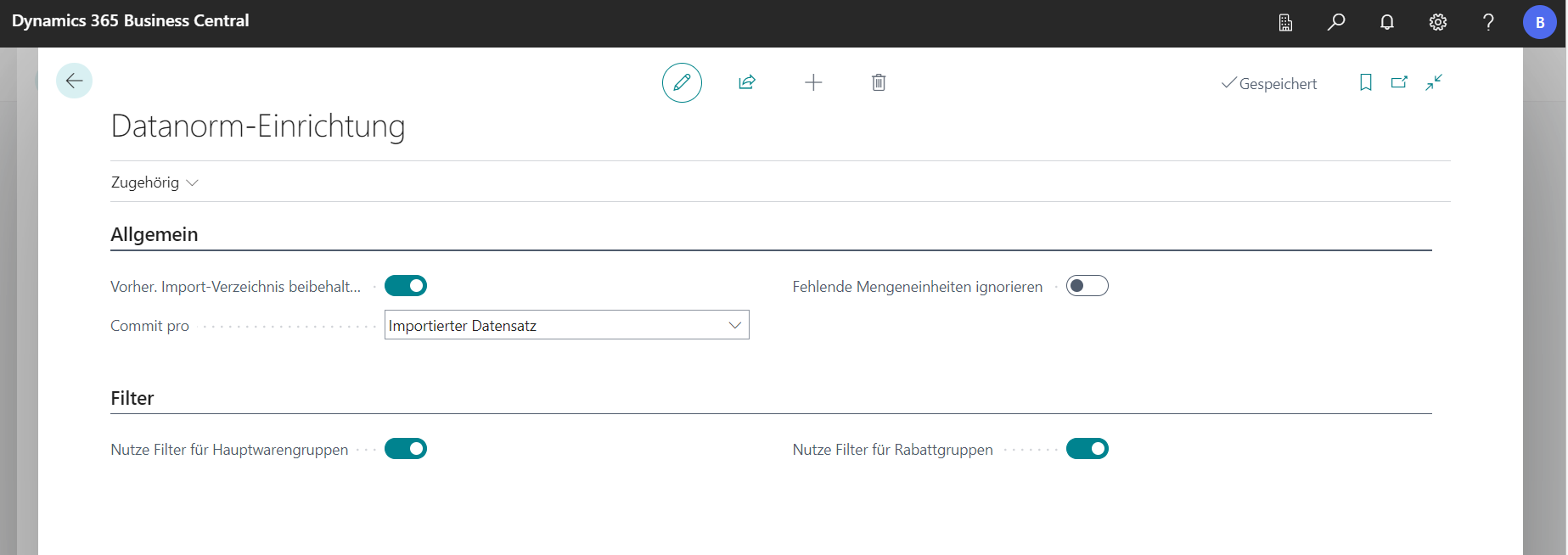
Task: Click the pencil edit icon
Action: click(682, 82)
